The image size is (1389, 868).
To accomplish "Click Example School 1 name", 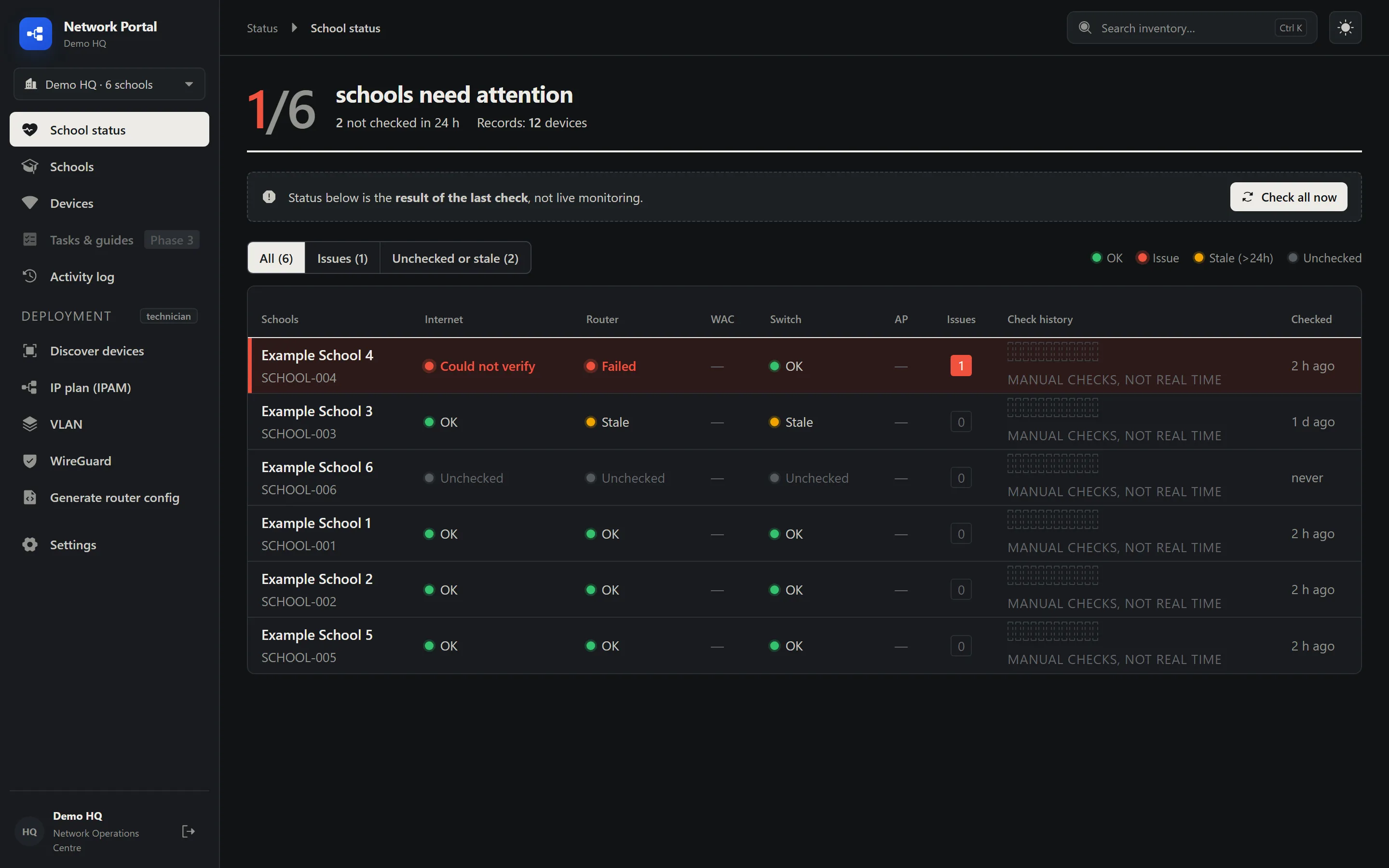I will pyautogui.click(x=316, y=523).
